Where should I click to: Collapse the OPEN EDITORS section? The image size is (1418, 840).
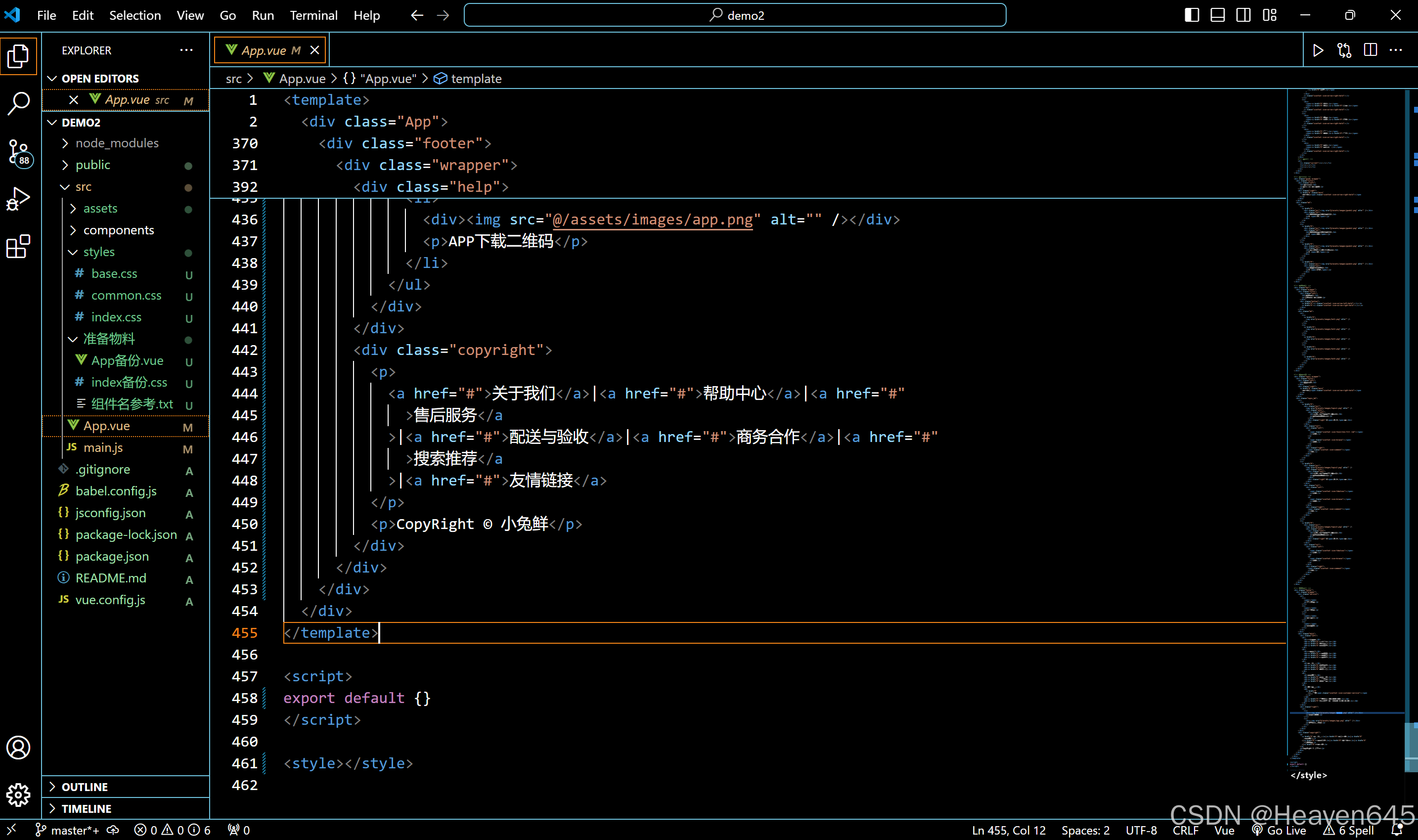[x=125, y=78]
